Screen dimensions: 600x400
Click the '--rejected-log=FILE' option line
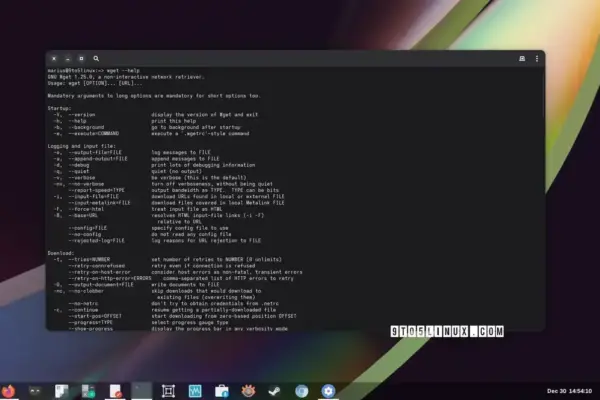click(165, 241)
